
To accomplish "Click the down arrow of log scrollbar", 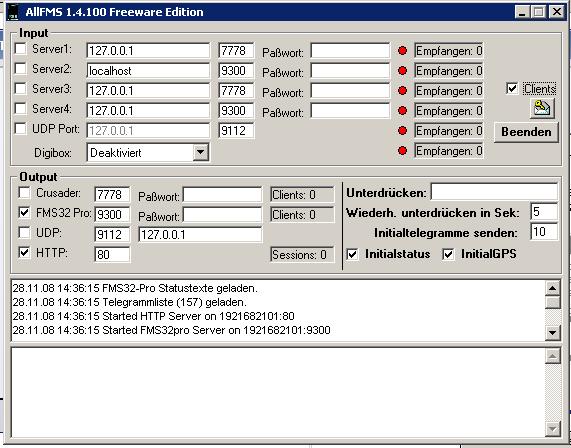I will 552,332.
